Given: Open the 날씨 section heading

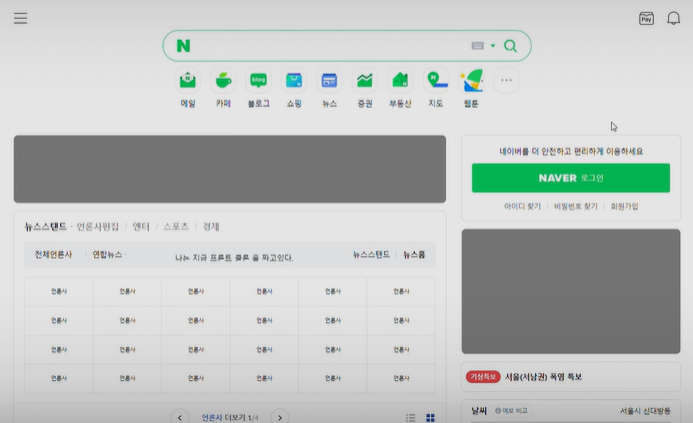Looking at the screenshot, I should pos(479,411).
